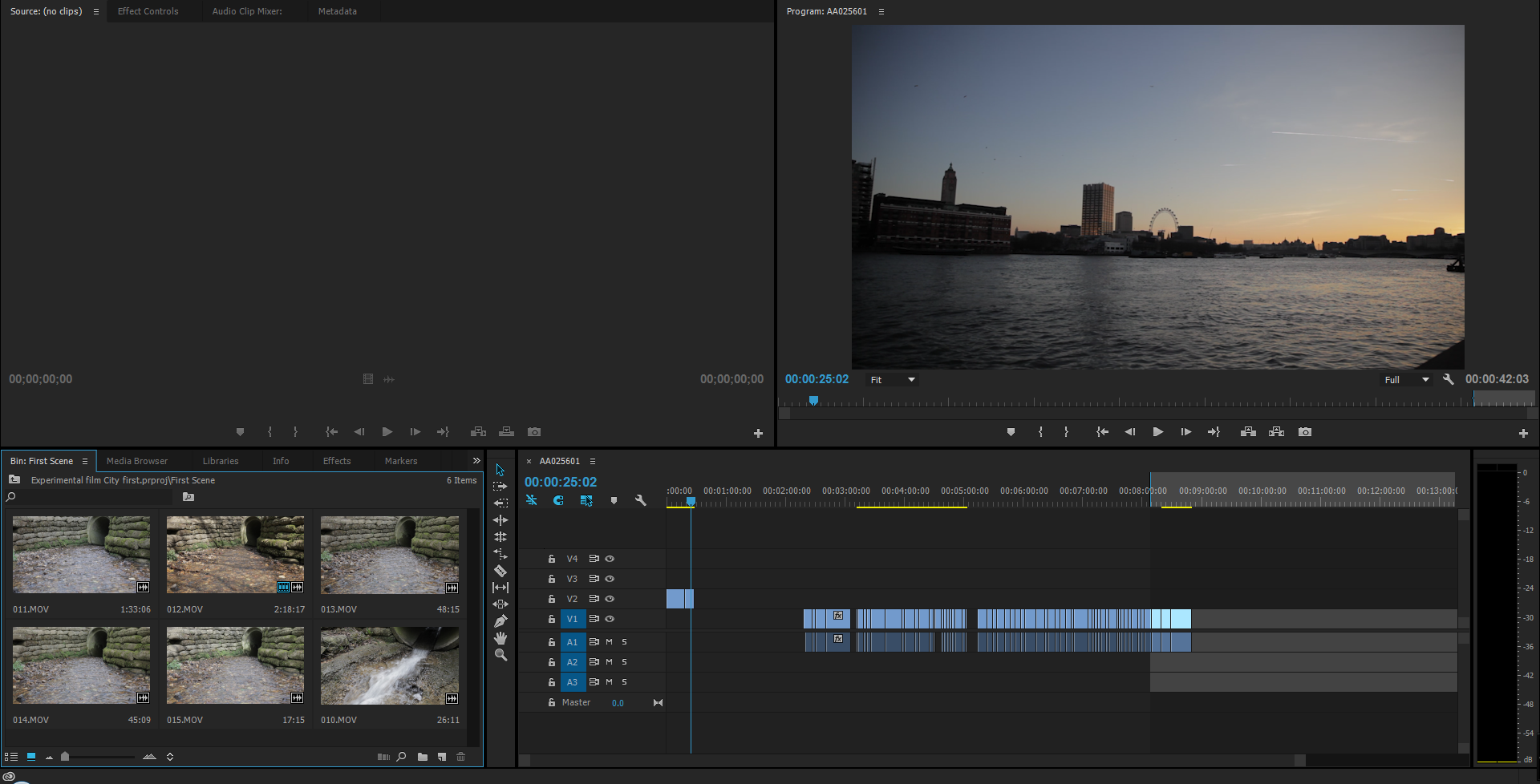This screenshot has height=784, width=1540.
Task: Open timeline display settings wrench
Action: point(640,500)
